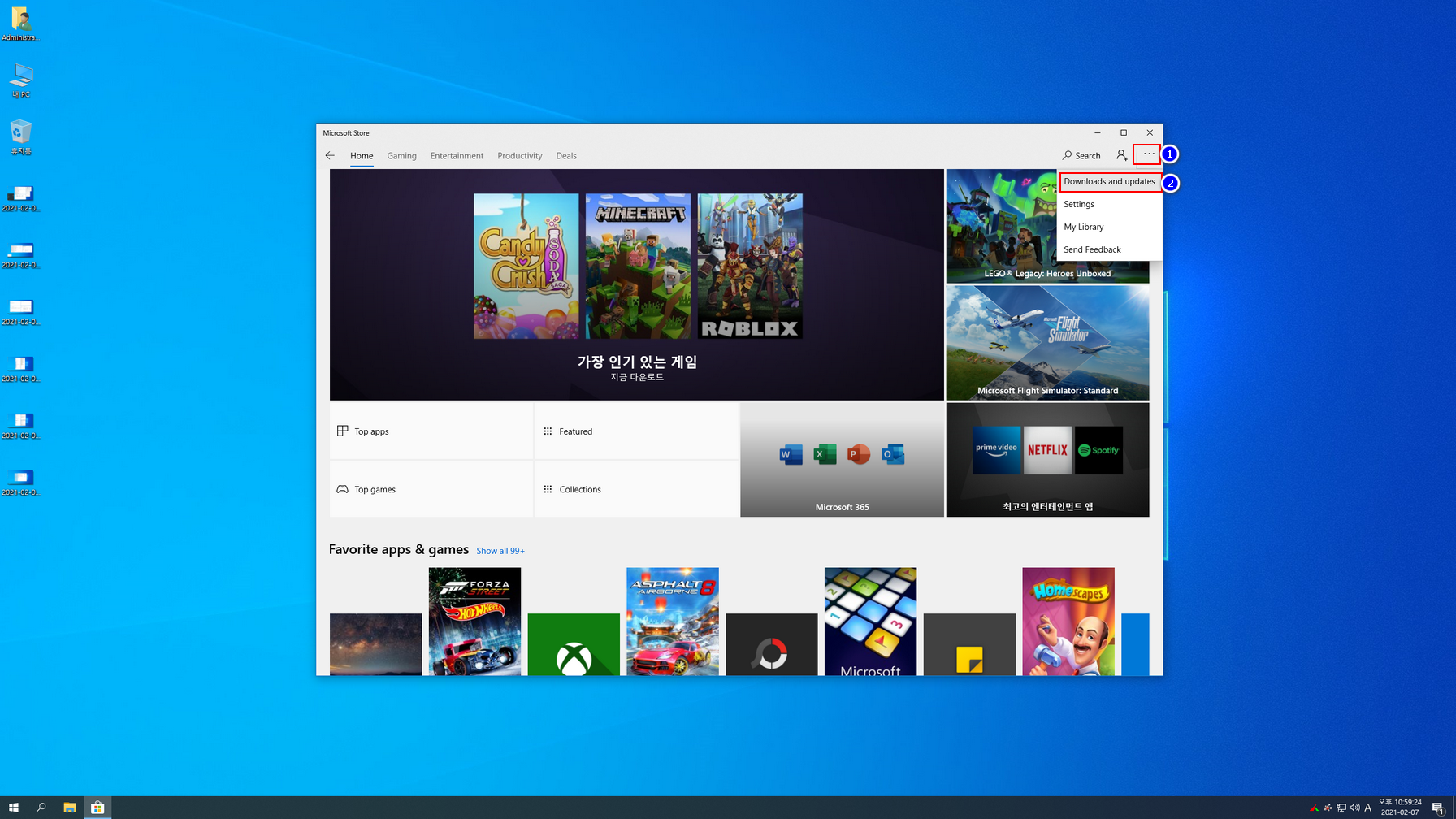Screen dimensions: 1456x819
Task: Open the account sign-in profile icon
Action: pos(1121,155)
